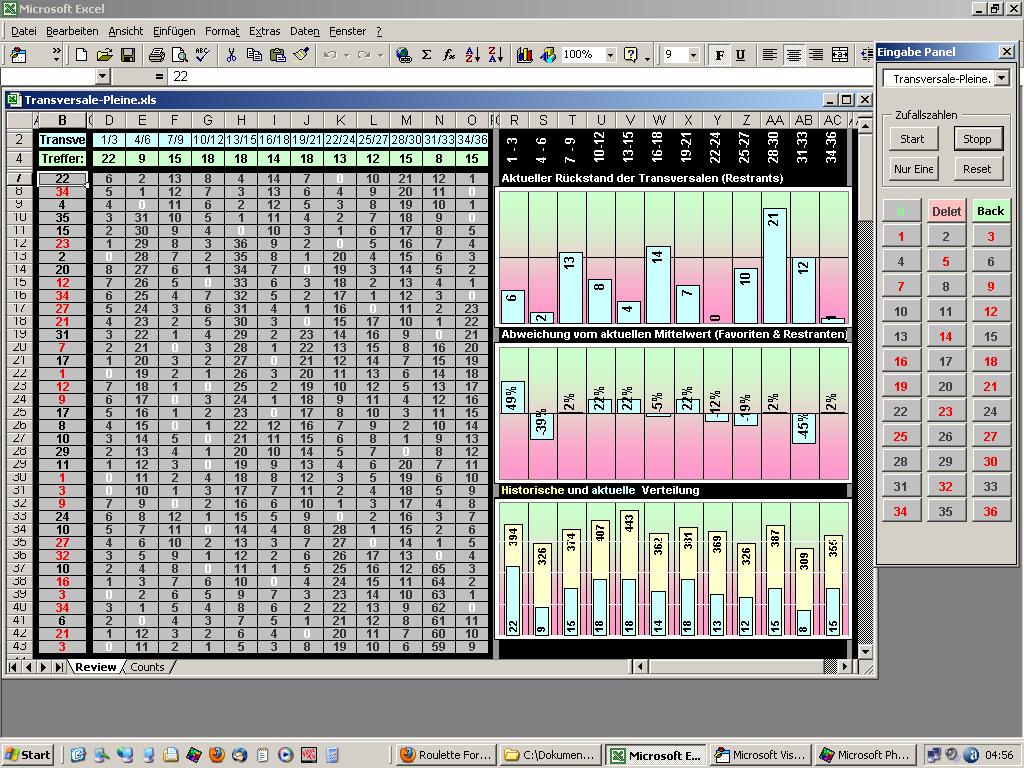The height and width of the screenshot is (768, 1024).
Task: Copy the selection using the Copy icon
Action: 254,55
